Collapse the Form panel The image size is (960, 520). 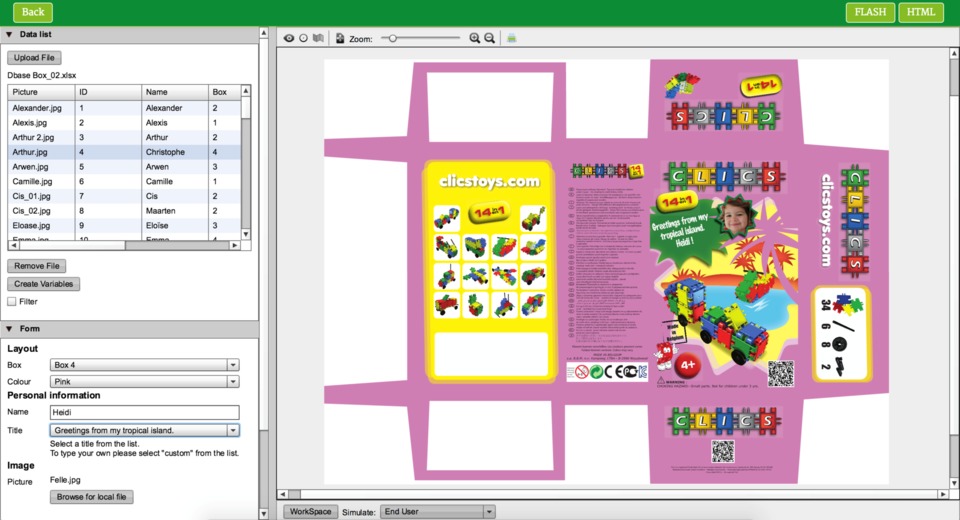tap(9, 329)
